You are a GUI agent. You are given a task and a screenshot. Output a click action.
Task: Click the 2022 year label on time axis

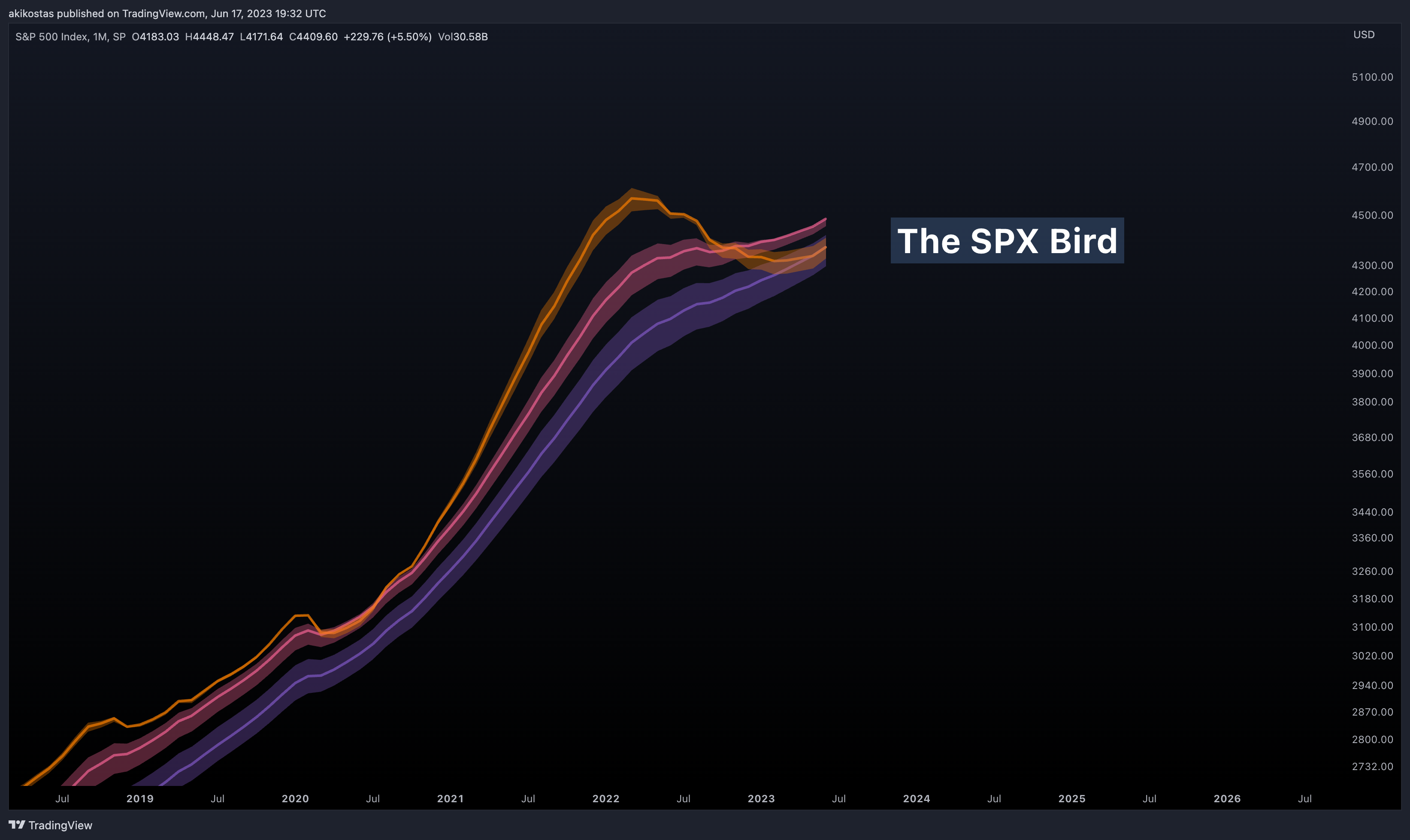[x=605, y=799]
